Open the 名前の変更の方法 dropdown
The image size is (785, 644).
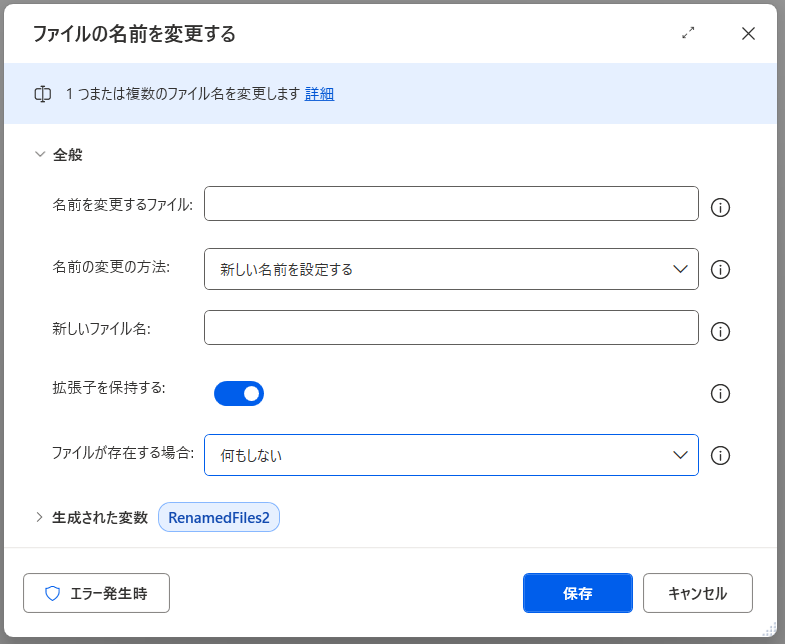point(450,269)
